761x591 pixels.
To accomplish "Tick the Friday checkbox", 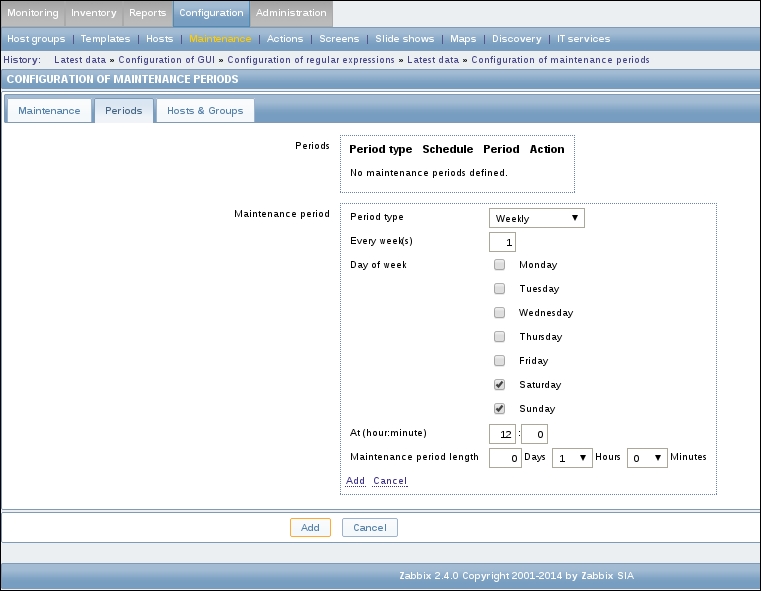I will 499,361.
